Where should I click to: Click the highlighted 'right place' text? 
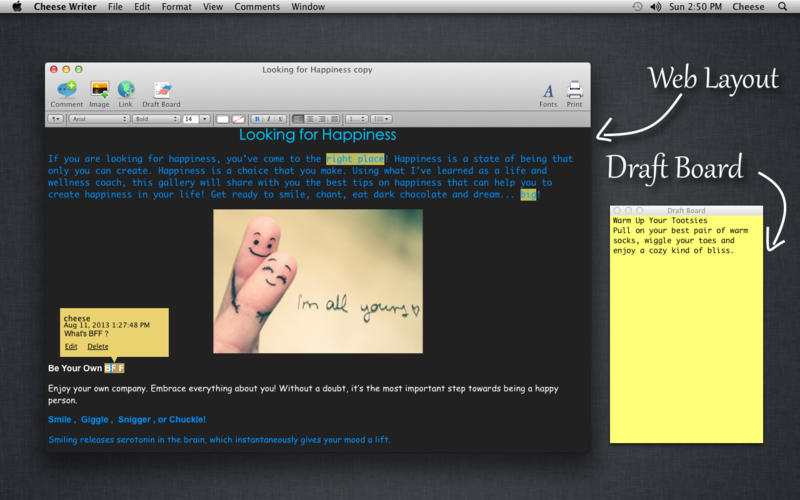355,159
